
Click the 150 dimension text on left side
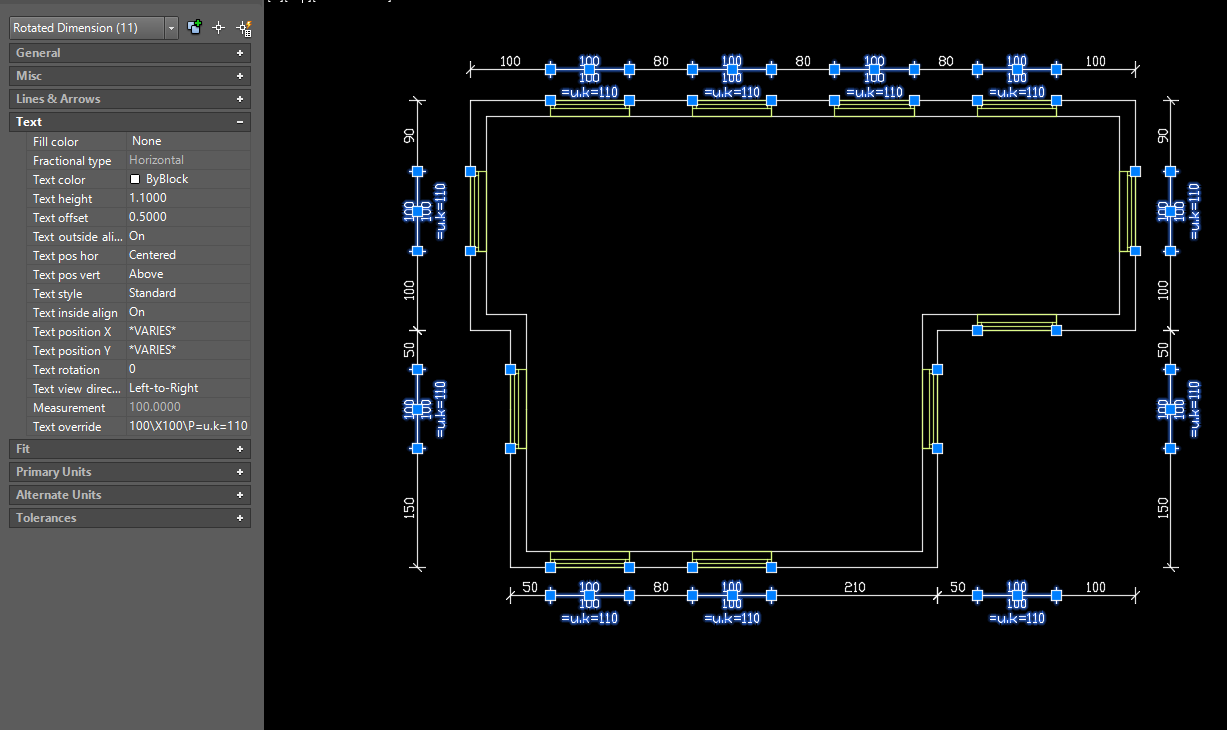(x=409, y=508)
